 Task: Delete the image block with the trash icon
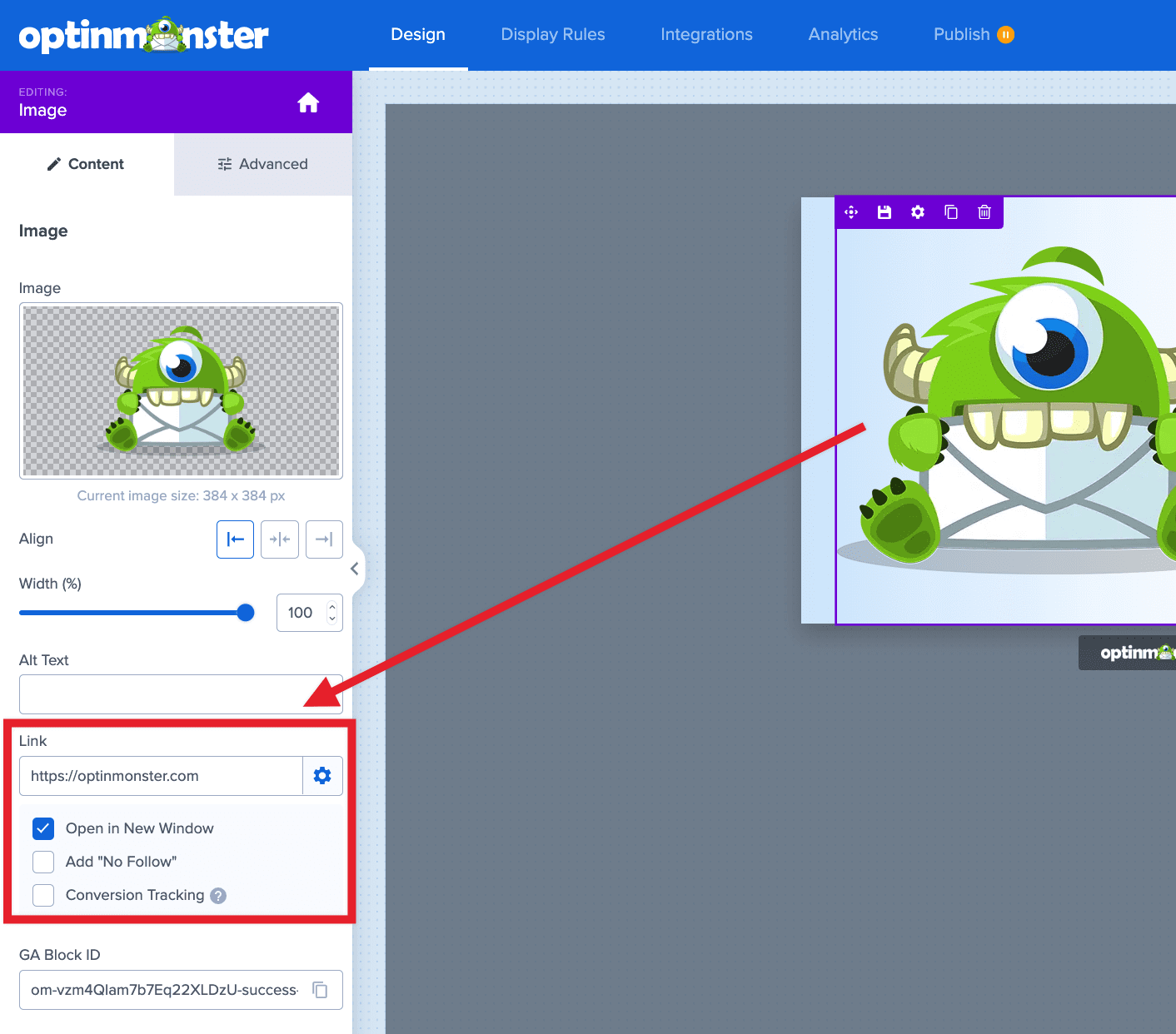click(x=984, y=212)
